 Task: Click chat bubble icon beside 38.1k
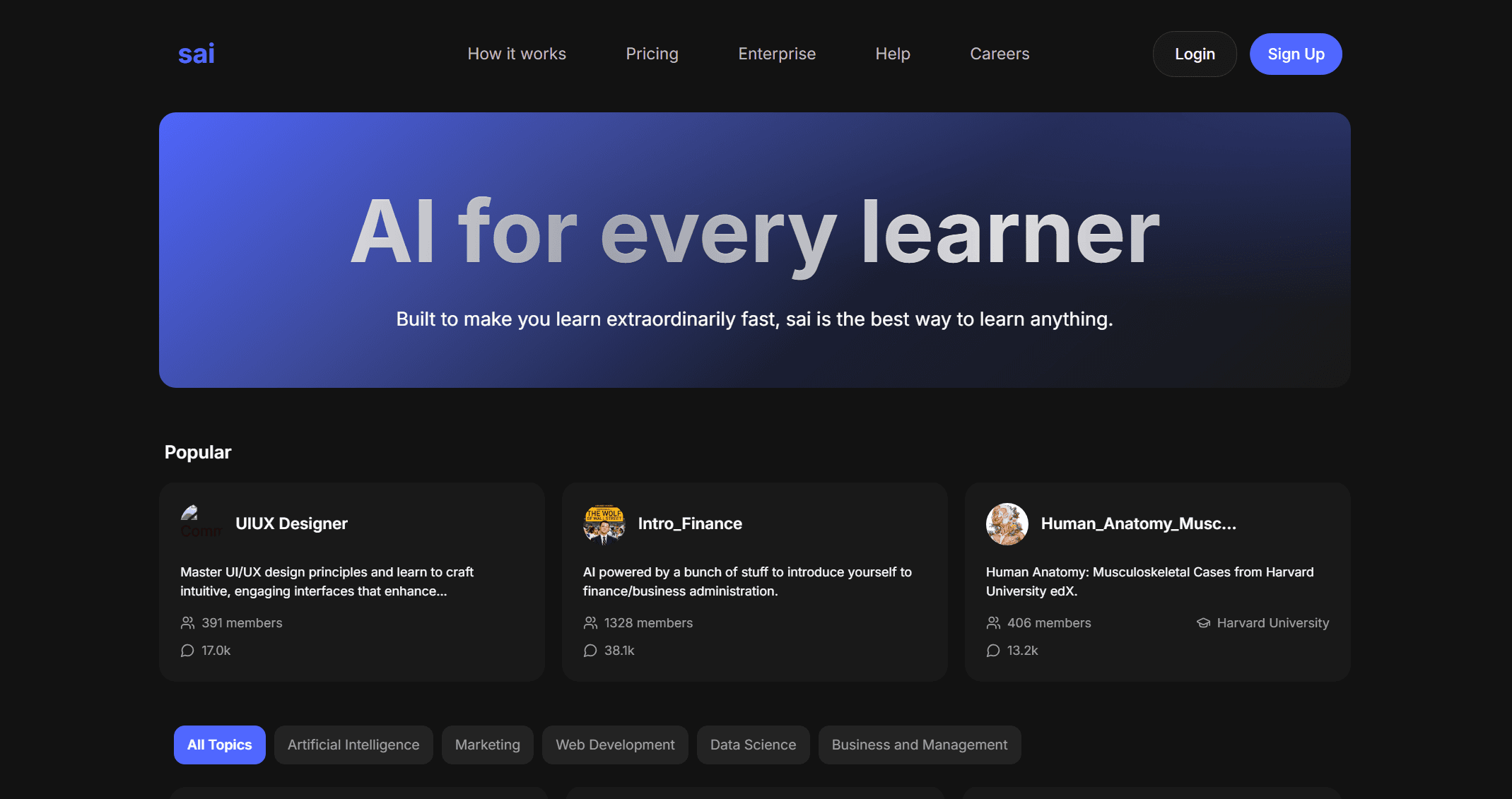pyautogui.click(x=590, y=651)
